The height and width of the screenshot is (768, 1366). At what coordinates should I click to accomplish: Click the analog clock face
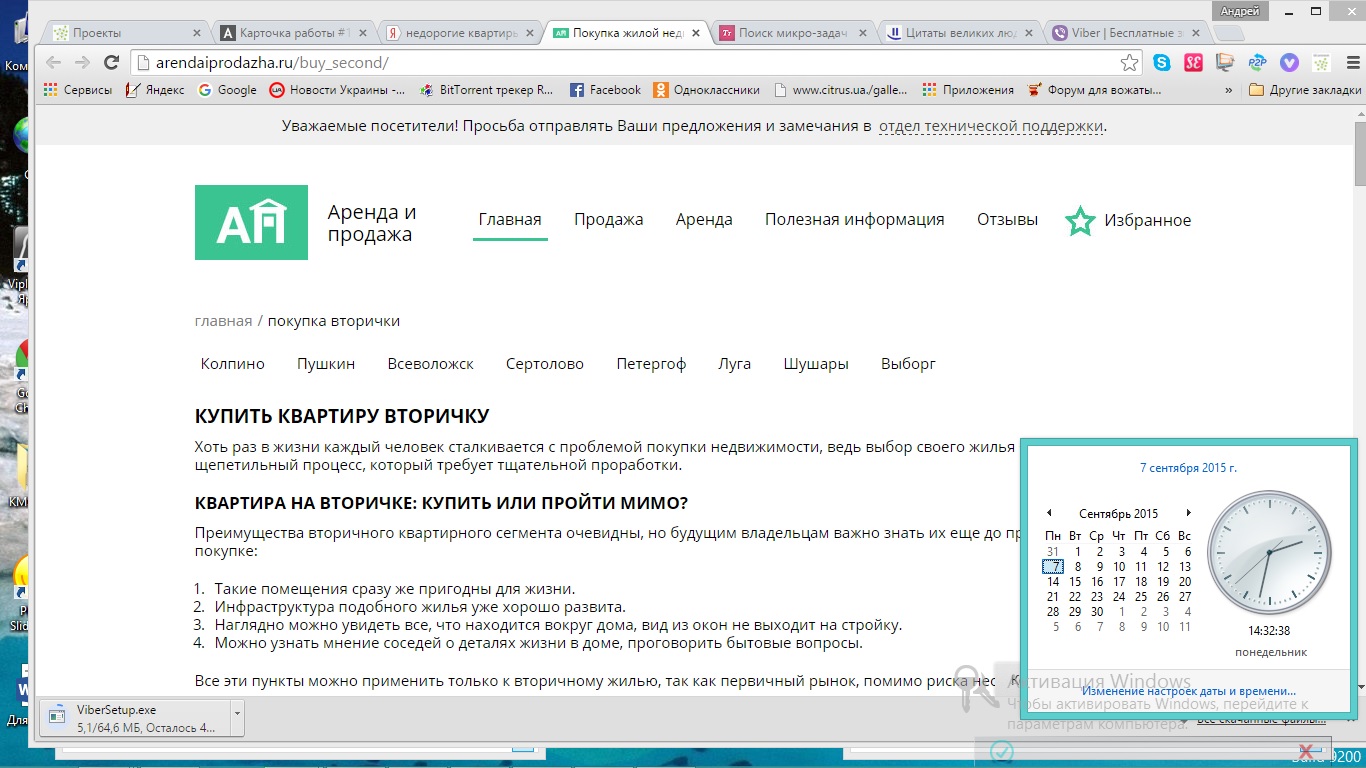coord(1269,552)
